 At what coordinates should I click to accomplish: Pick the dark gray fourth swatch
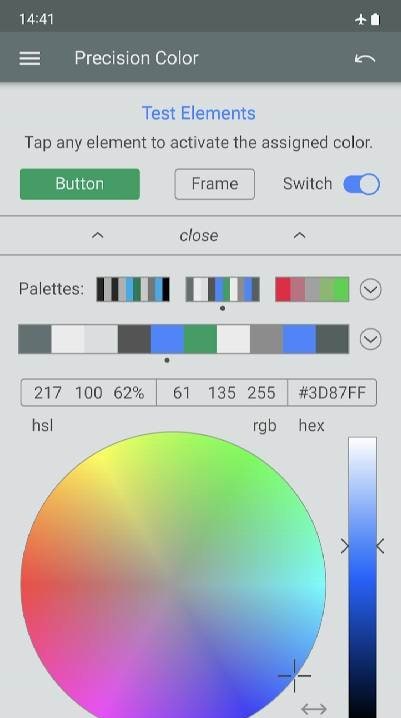pyautogui.click(x=134, y=339)
